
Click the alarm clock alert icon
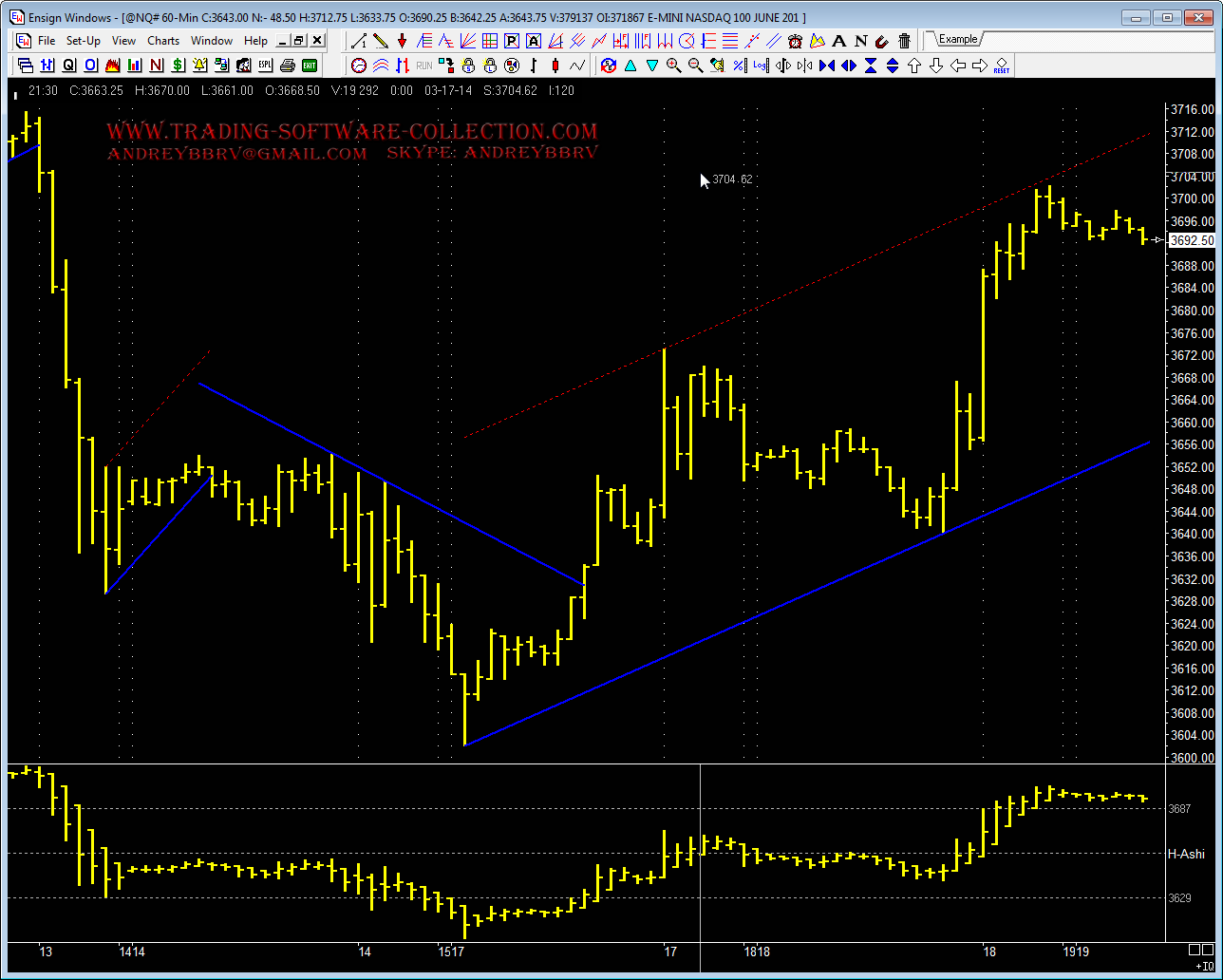tap(795, 41)
